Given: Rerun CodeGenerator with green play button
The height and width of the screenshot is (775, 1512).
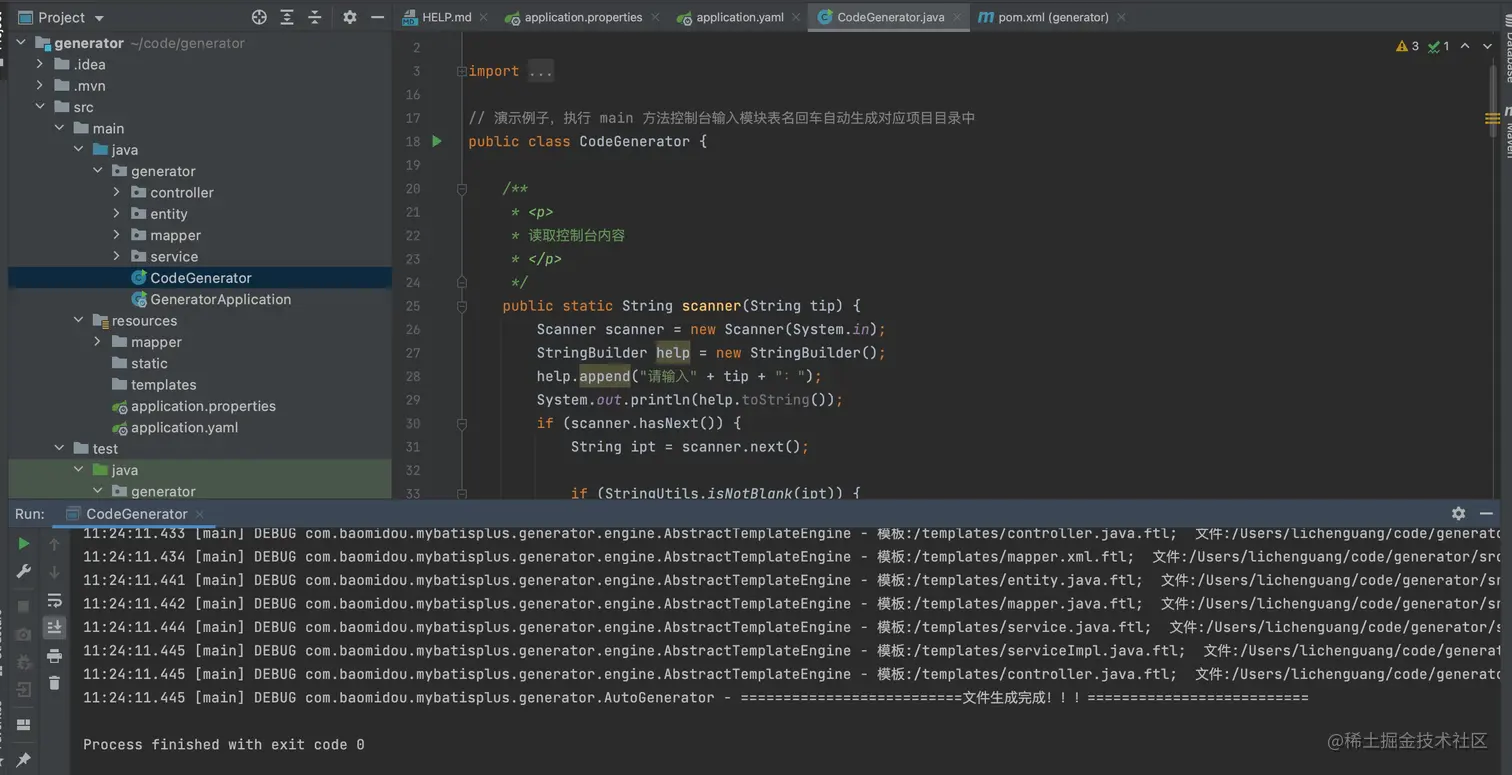Looking at the screenshot, I should pos(24,544).
